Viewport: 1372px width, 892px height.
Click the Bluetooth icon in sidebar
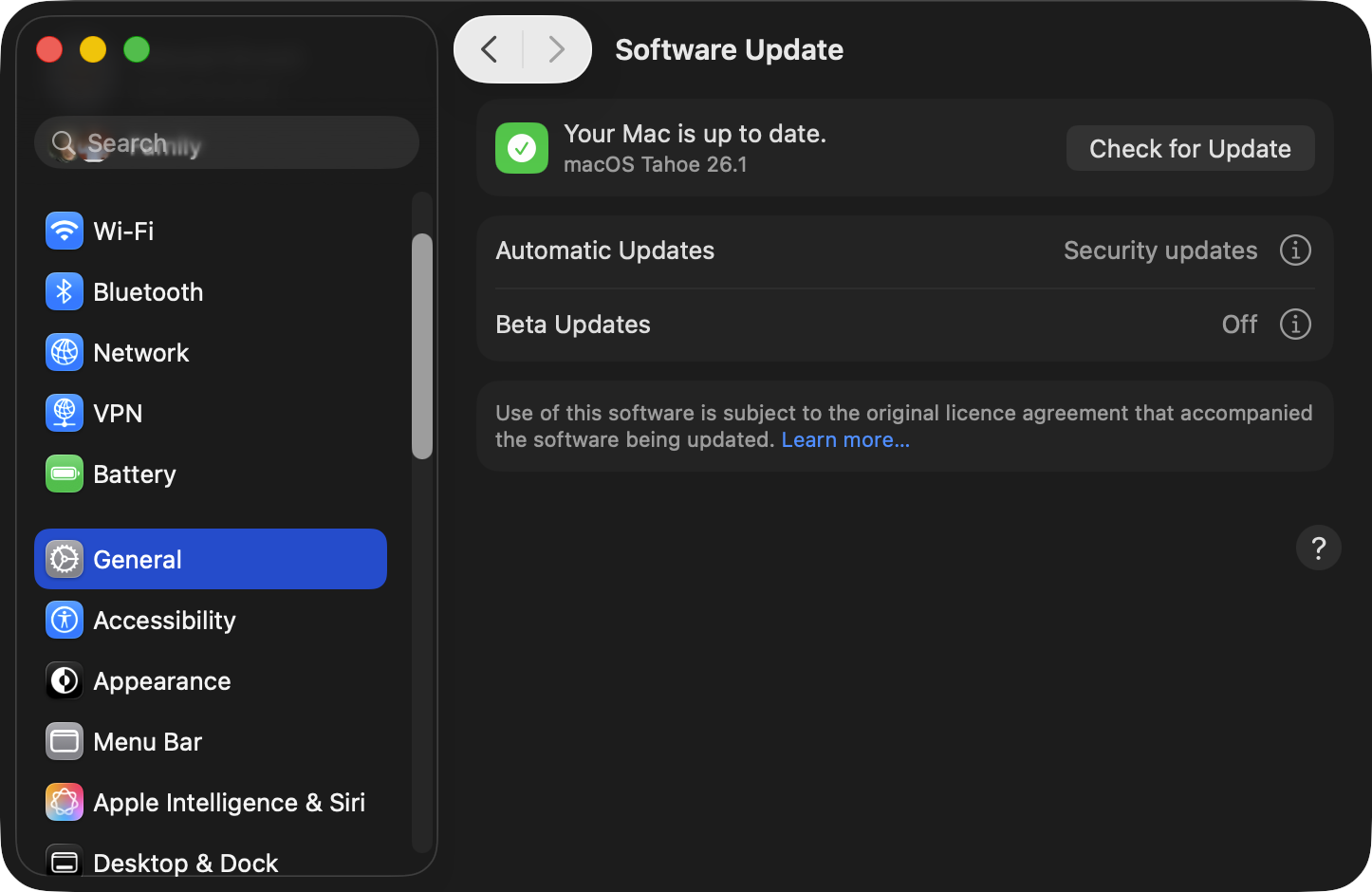pos(65,291)
